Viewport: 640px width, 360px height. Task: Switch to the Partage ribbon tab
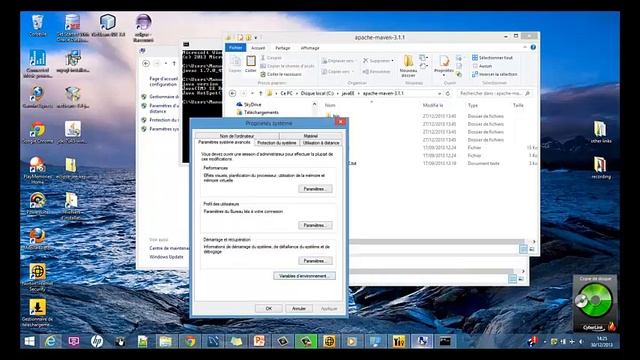[282, 48]
